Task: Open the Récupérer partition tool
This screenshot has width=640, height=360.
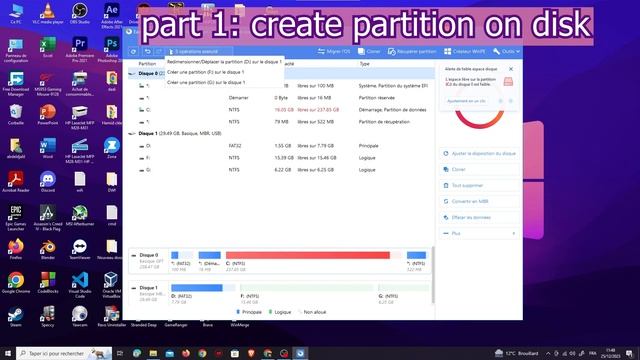Action: click(412, 51)
